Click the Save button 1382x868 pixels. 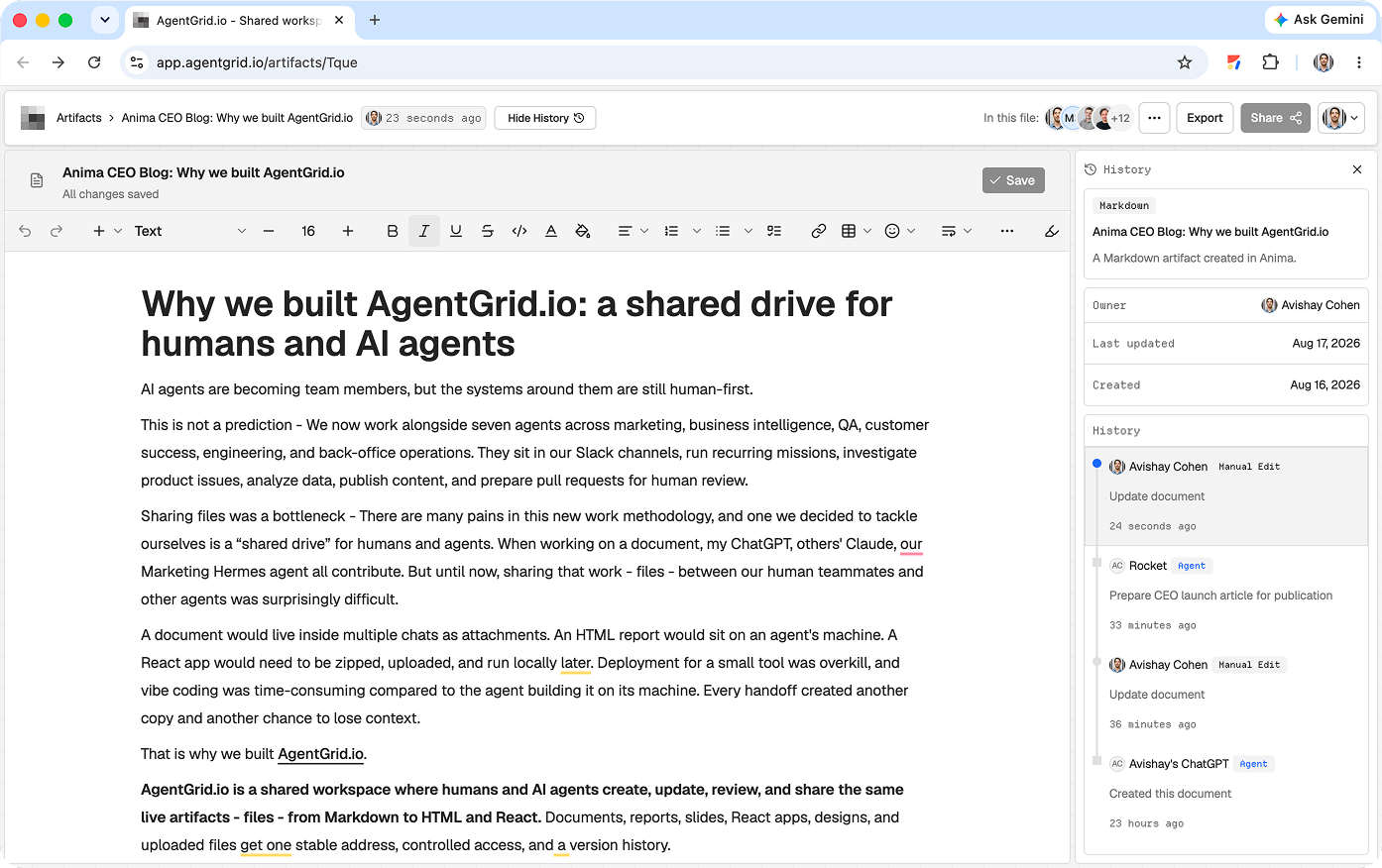(x=1013, y=180)
